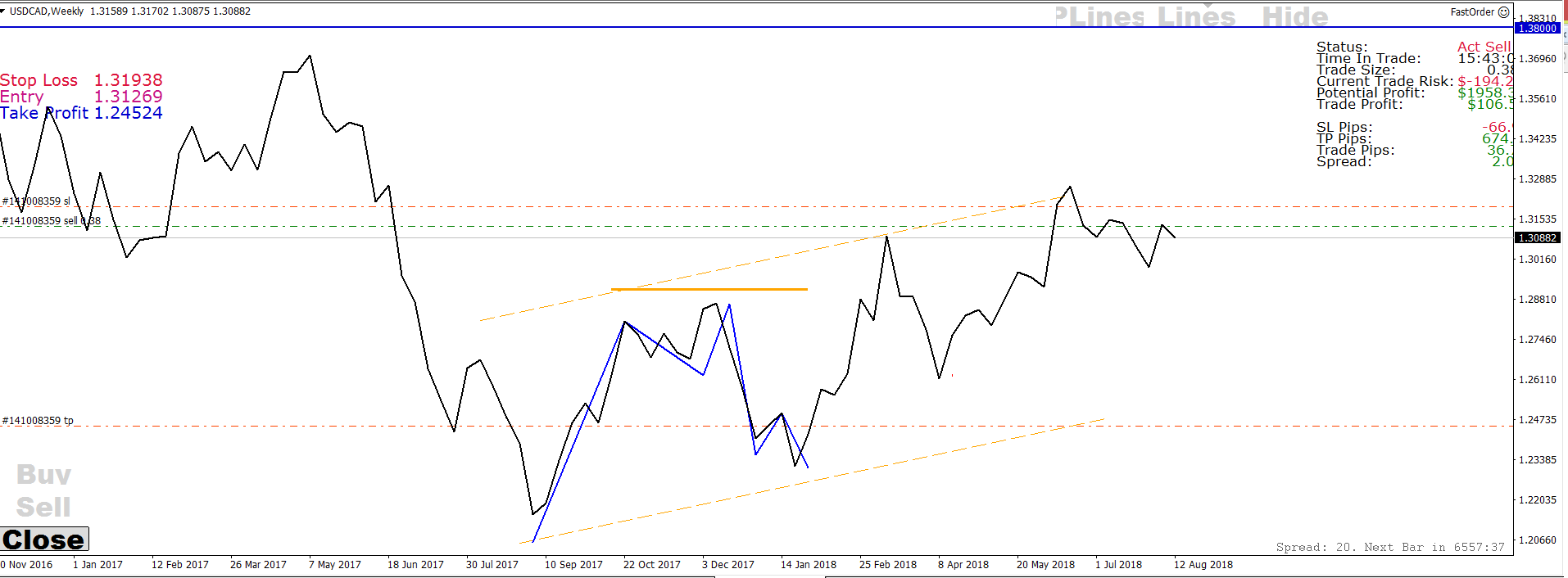Click the Sell button

[43, 507]
